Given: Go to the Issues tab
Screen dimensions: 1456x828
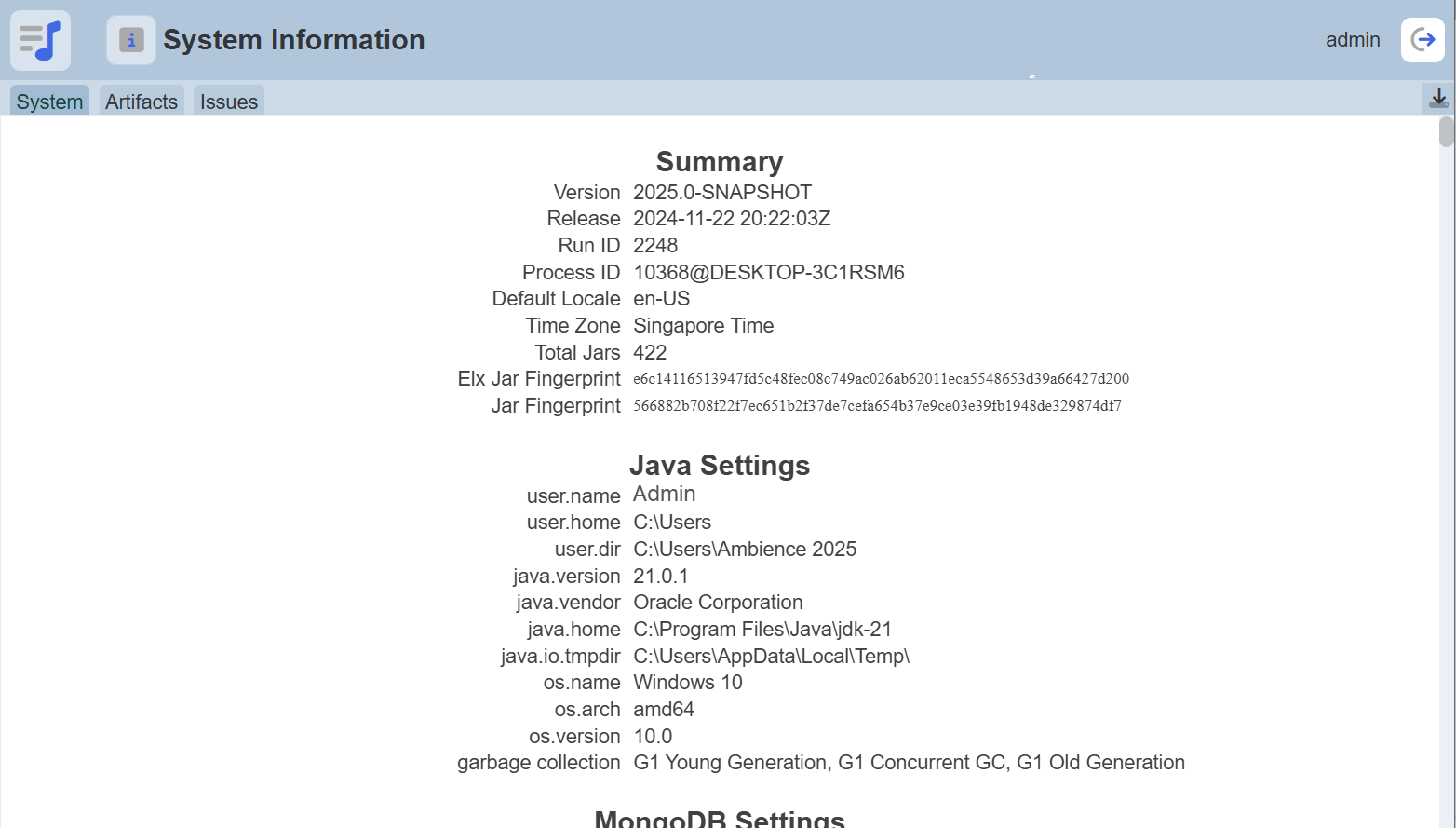Looking at the screenshot, I should [x=229, y=102].
